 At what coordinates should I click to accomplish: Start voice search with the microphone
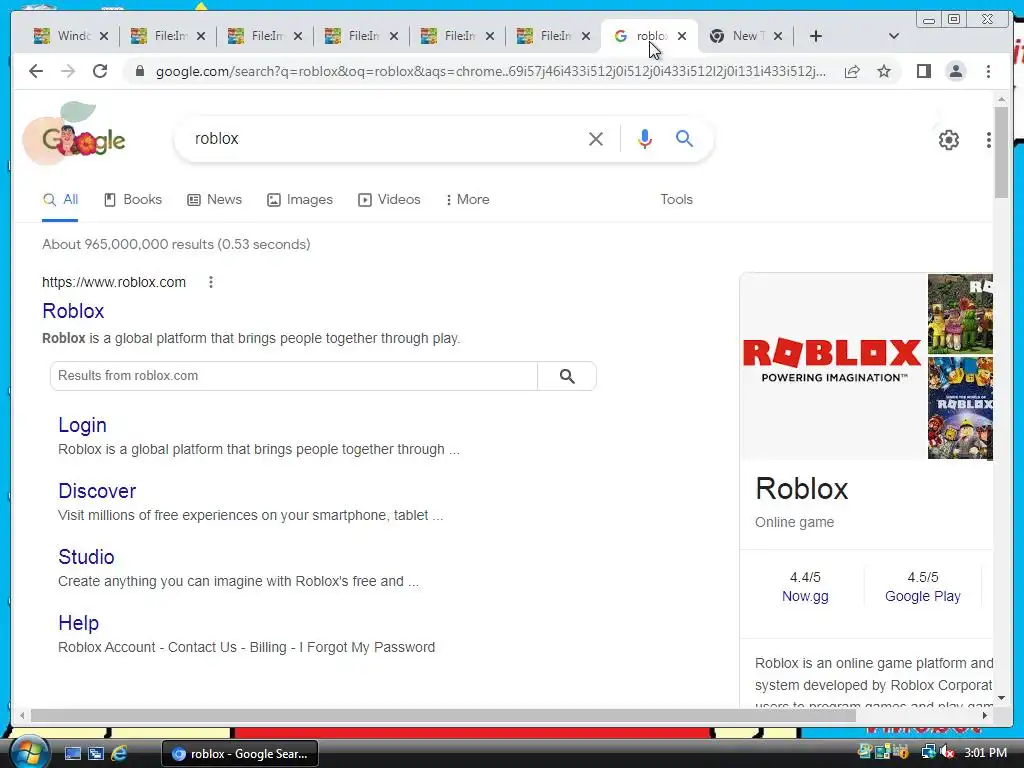pos(645,139)
